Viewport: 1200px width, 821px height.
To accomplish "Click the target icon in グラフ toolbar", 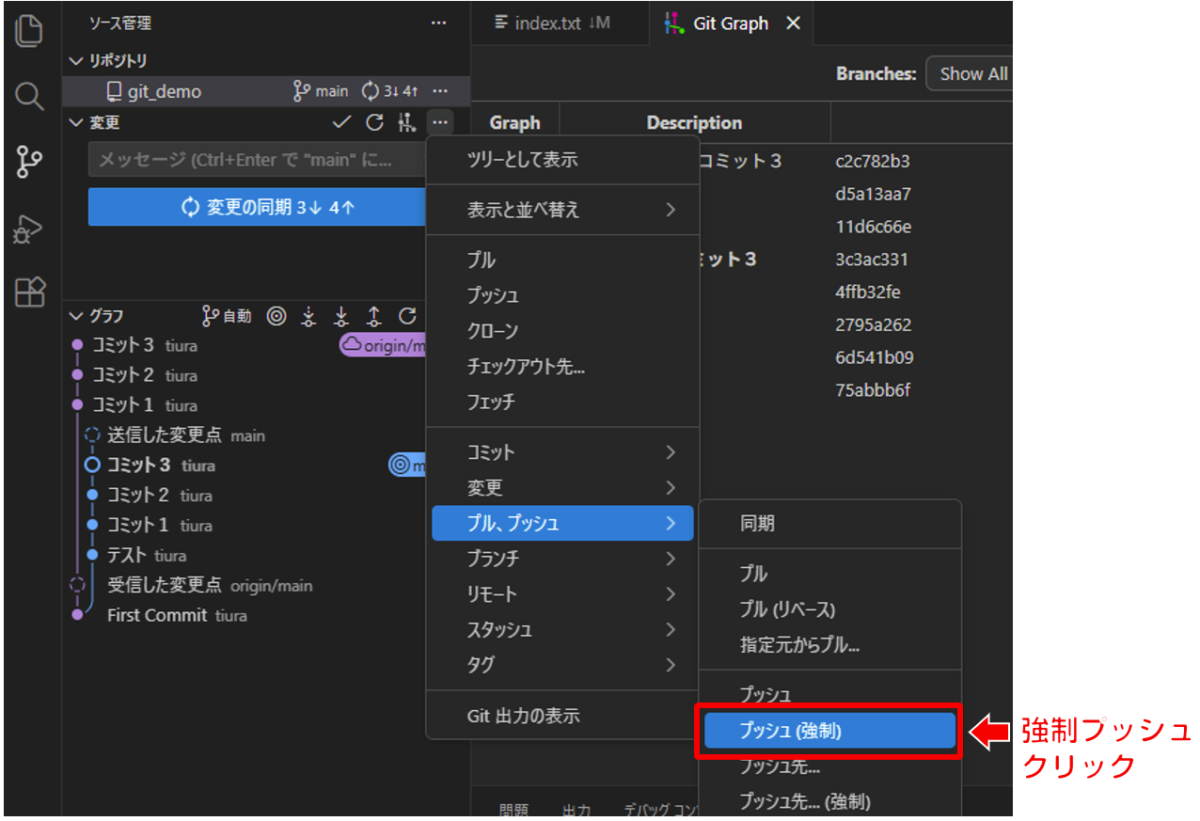I will tap(277, 316).
